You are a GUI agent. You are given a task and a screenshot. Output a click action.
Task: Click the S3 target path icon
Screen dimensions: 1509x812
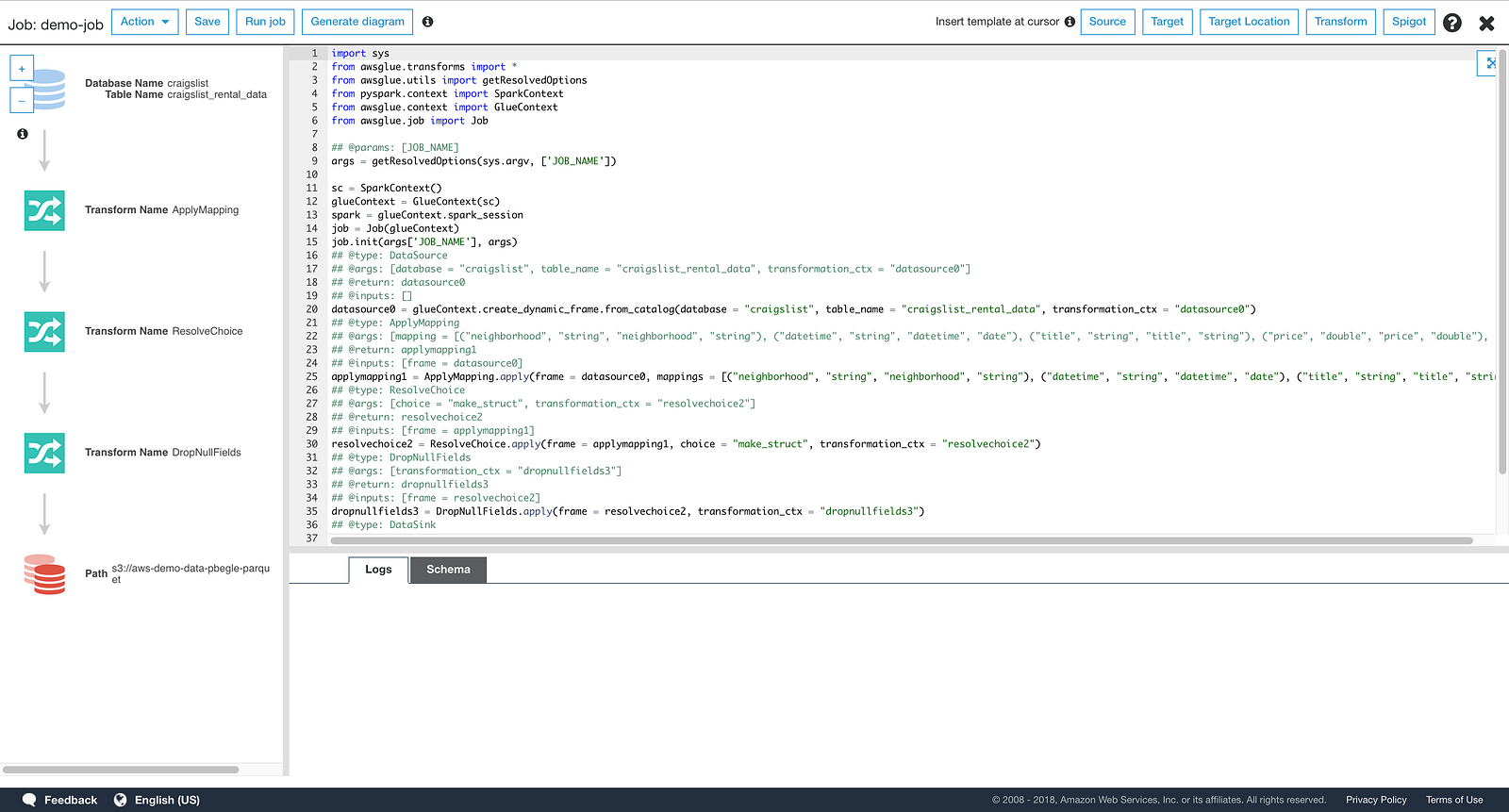point(44,574)
